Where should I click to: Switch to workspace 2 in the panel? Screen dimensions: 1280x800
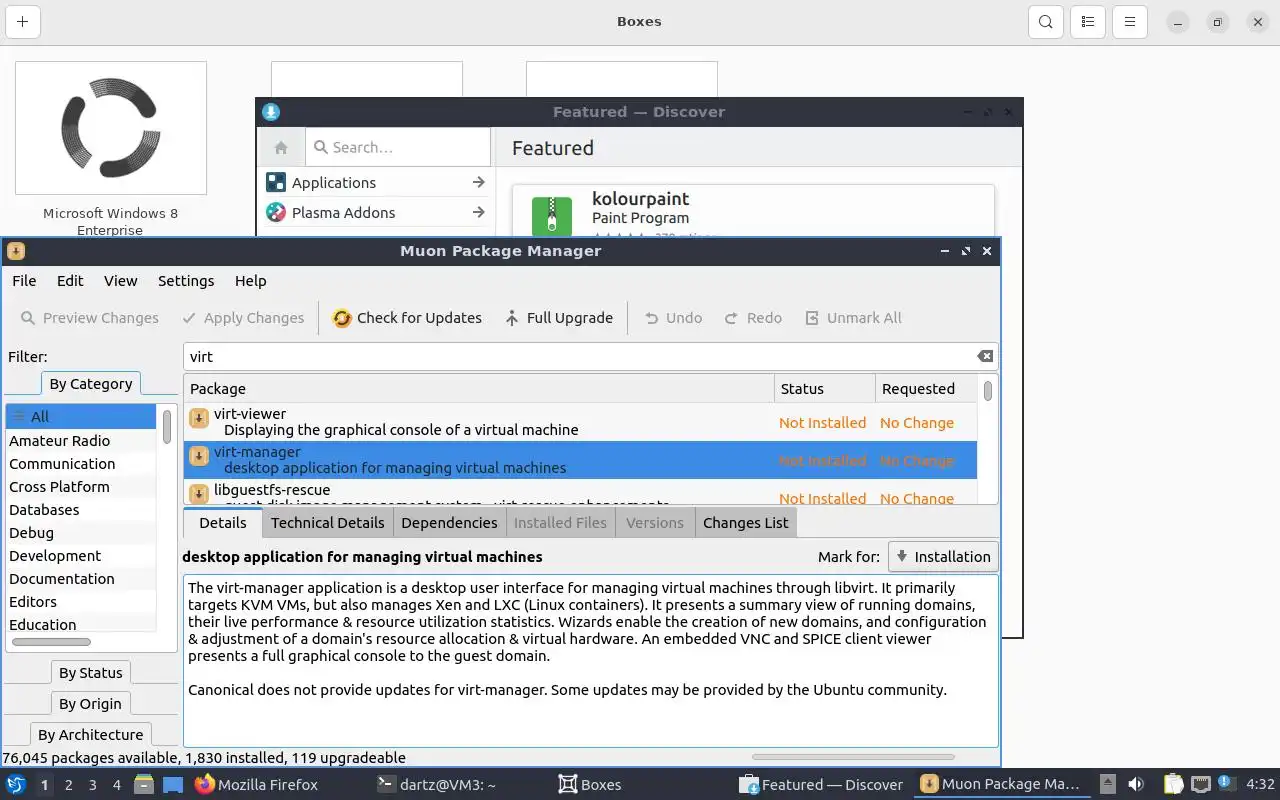pos(68,785)
